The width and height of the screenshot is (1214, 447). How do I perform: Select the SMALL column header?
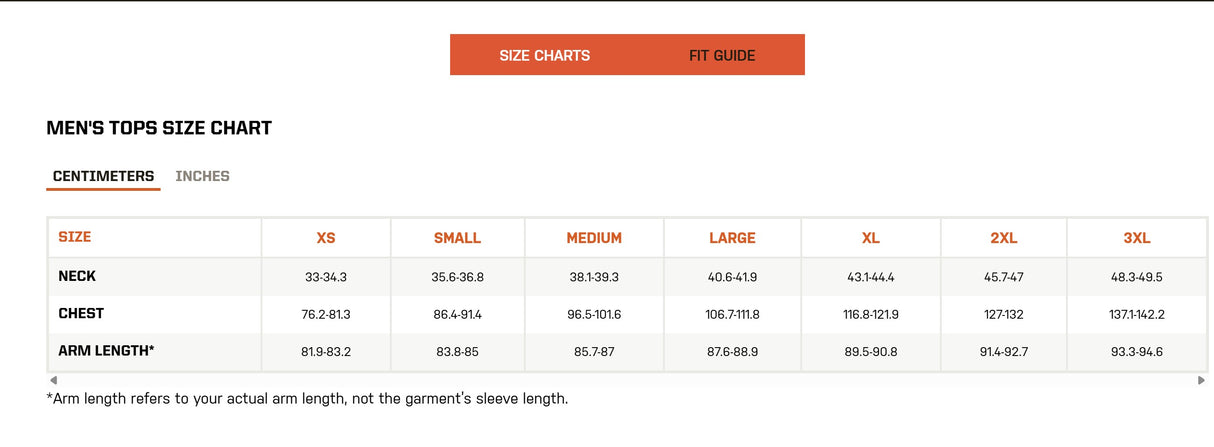tap(457, 238)
